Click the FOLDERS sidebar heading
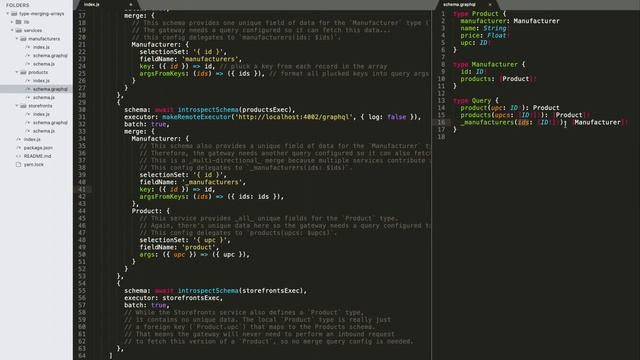 pyautogui.click(x=18, y=5)
